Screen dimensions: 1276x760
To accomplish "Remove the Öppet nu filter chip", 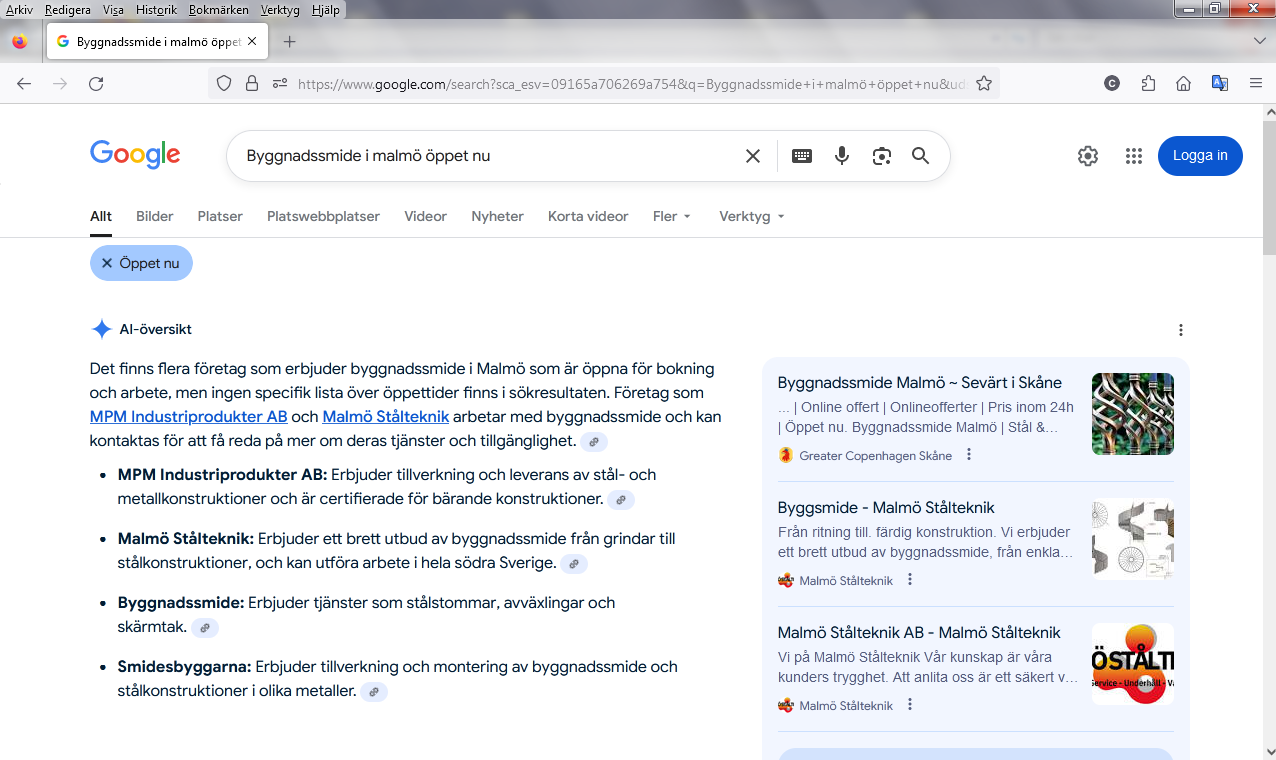I will click(107, 263).
